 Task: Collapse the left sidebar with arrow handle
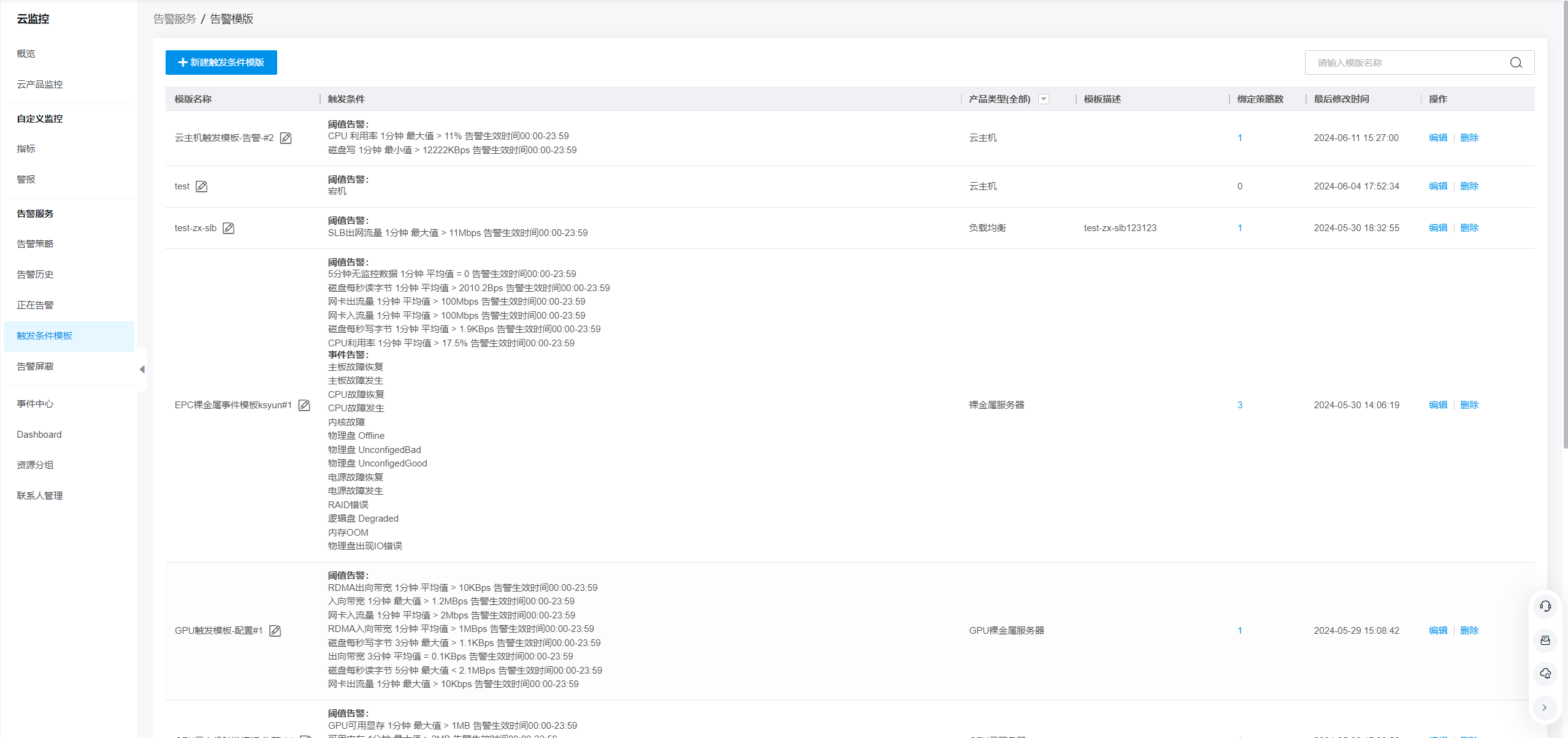tap(142, 369)
